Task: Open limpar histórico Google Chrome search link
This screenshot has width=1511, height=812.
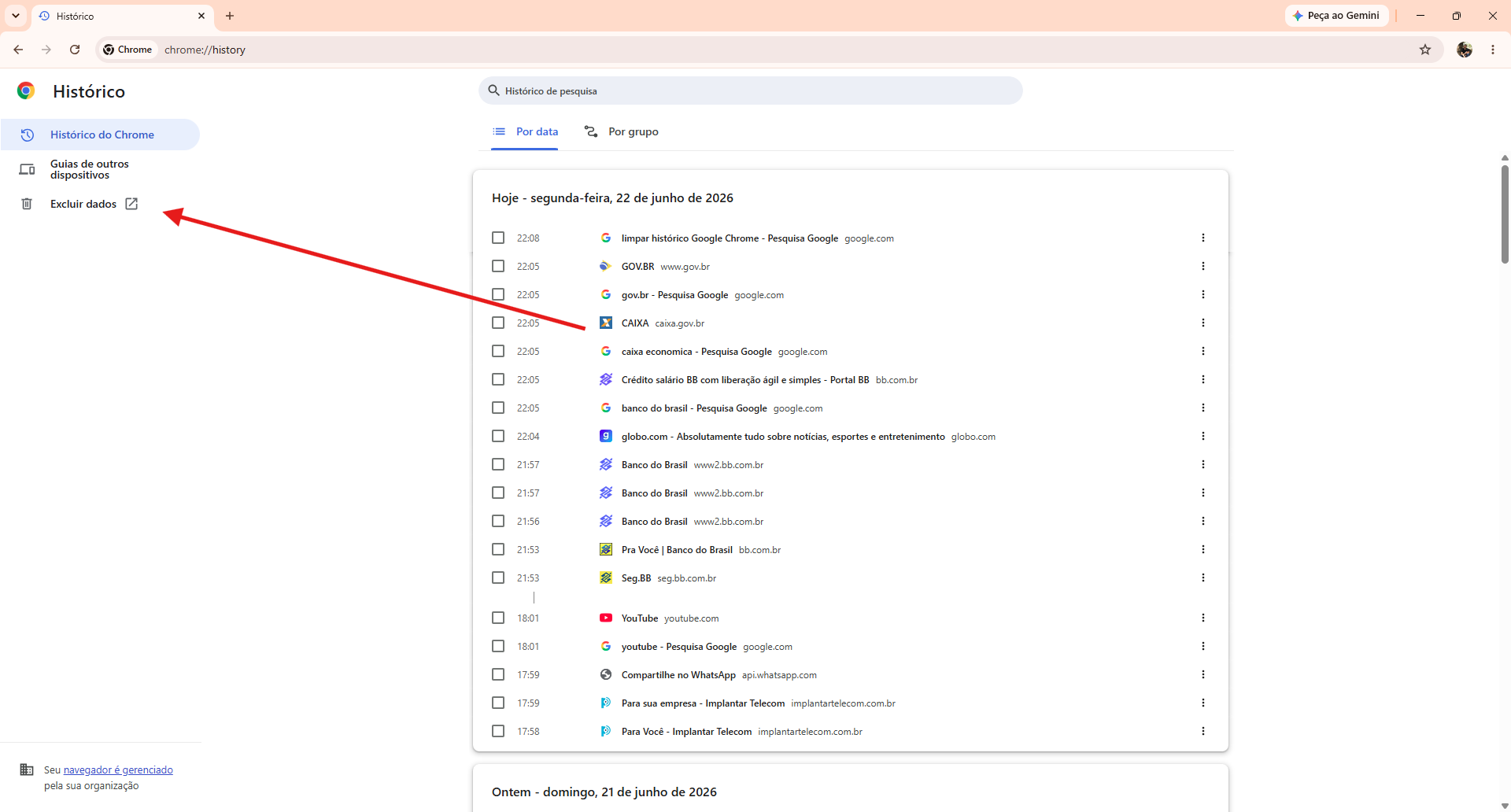Action: [x=730, y=238]
